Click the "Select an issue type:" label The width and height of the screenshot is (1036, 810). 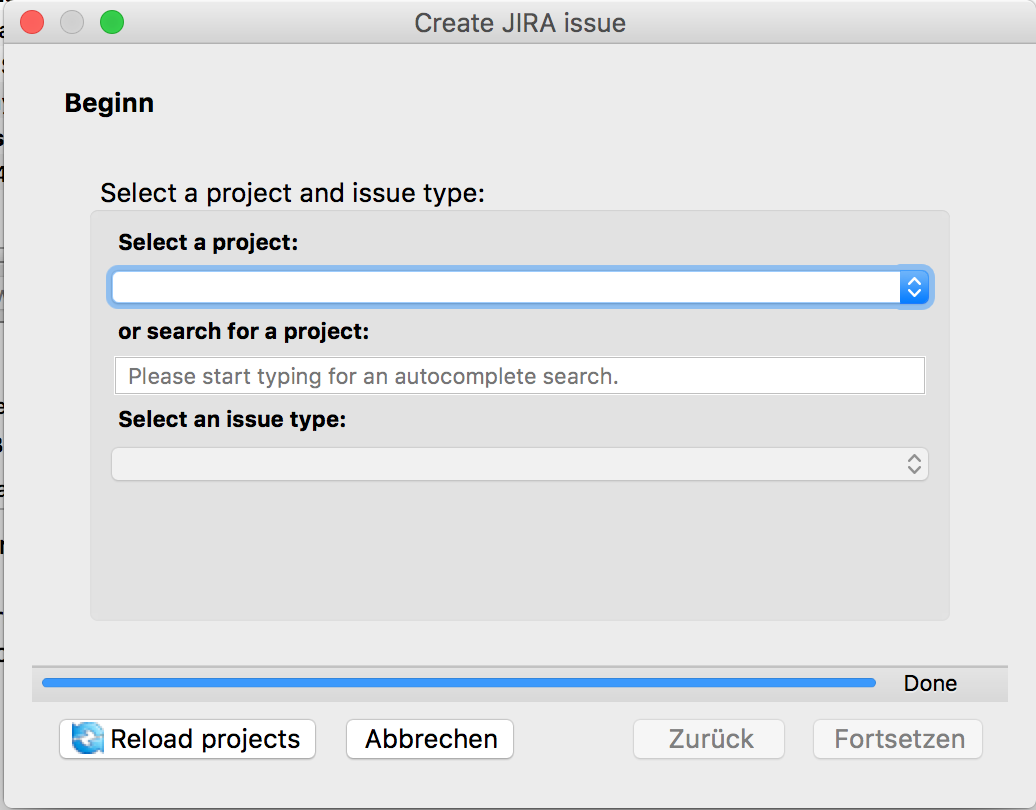[x=232, y=420]
